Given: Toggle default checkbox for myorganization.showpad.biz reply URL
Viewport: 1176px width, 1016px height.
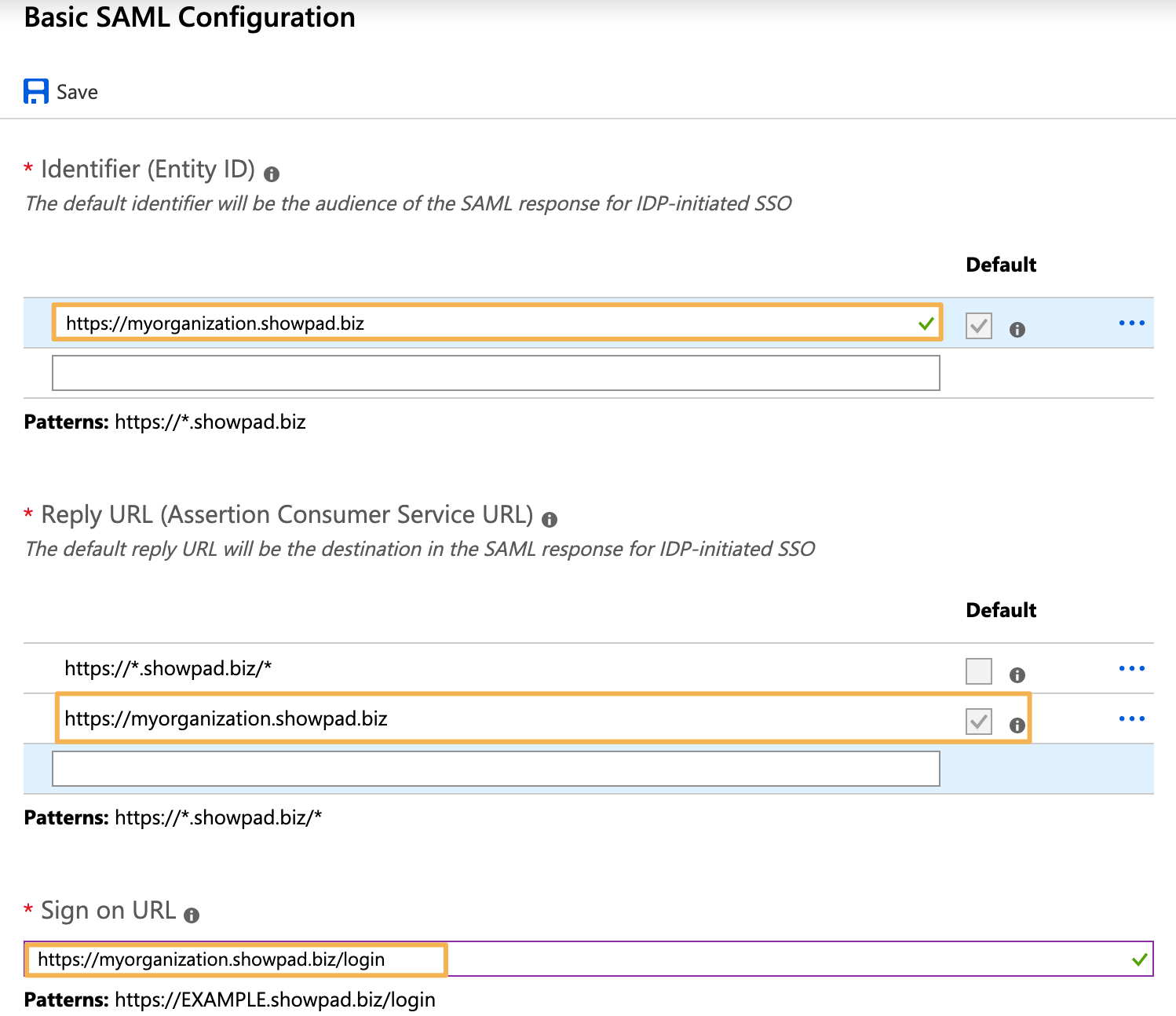Looking at the screenshot, I should click(x=979, y=721).
